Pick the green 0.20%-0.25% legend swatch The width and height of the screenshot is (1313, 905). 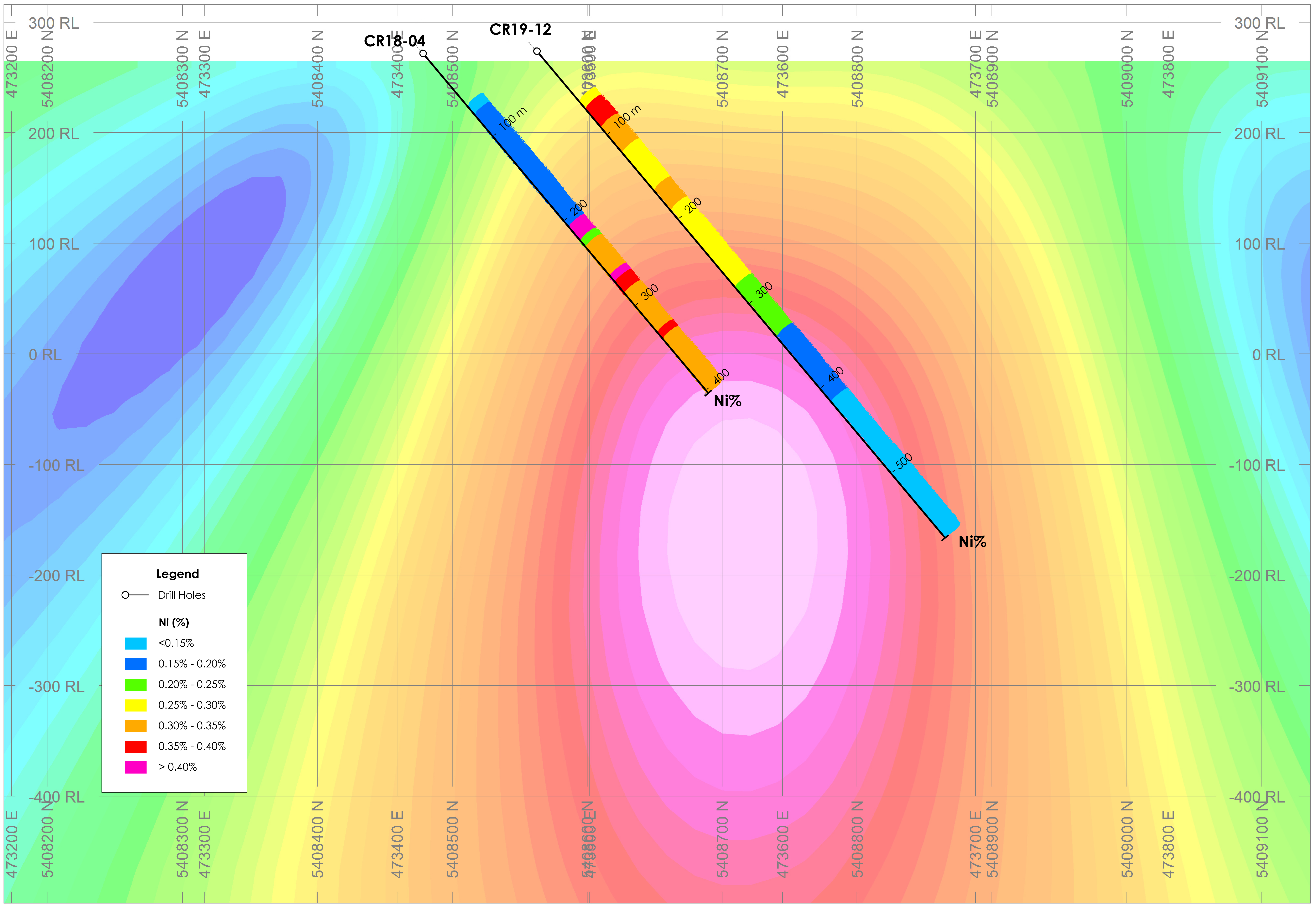(136, 684)
